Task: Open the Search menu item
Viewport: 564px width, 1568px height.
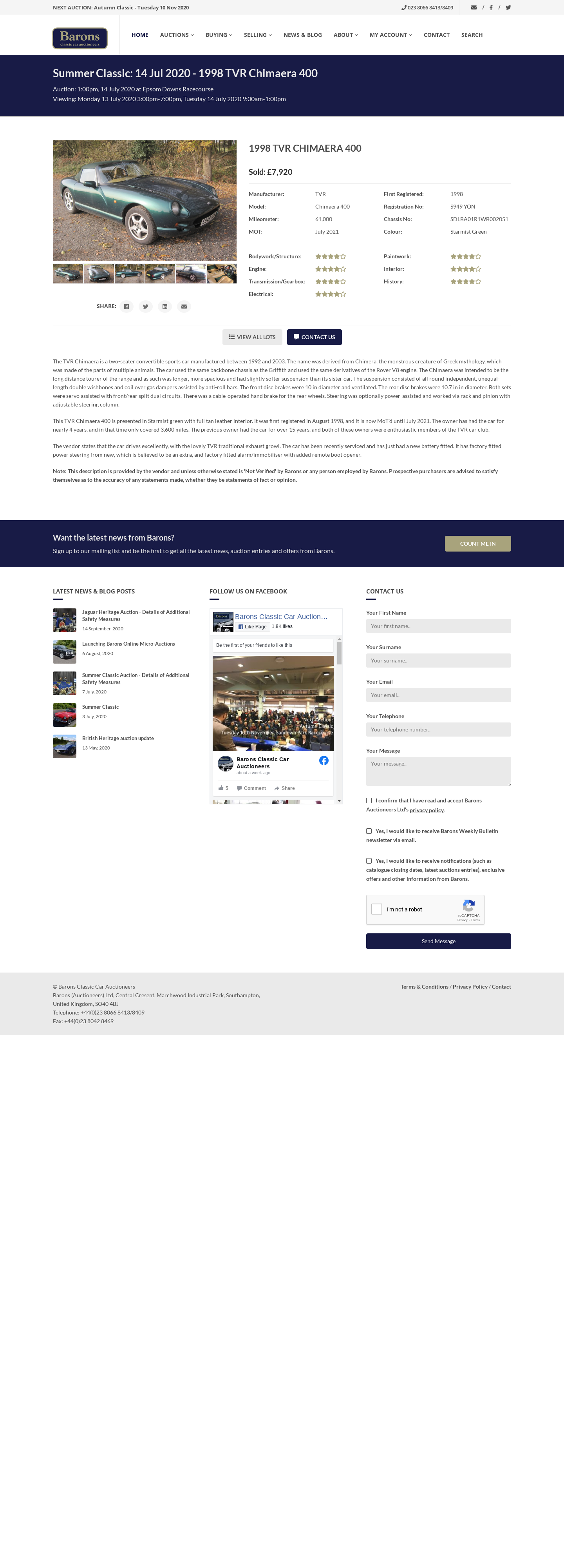Action: pos(472,35)
